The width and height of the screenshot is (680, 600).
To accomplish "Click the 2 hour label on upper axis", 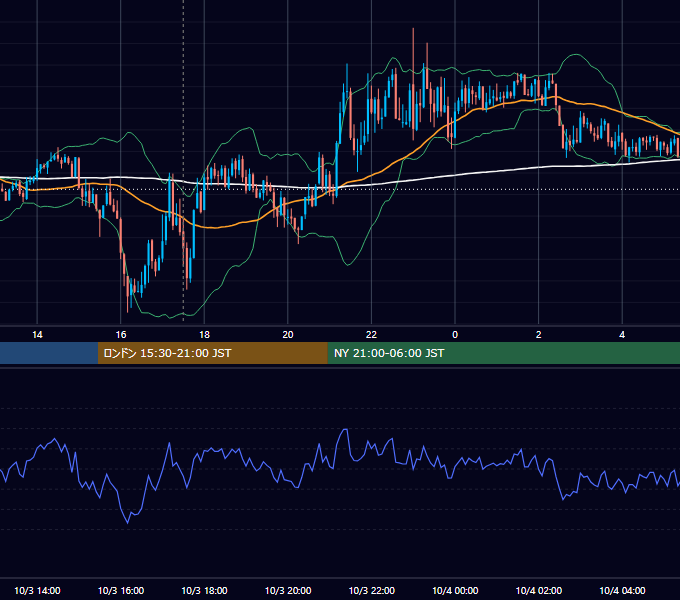I will 539,335.
